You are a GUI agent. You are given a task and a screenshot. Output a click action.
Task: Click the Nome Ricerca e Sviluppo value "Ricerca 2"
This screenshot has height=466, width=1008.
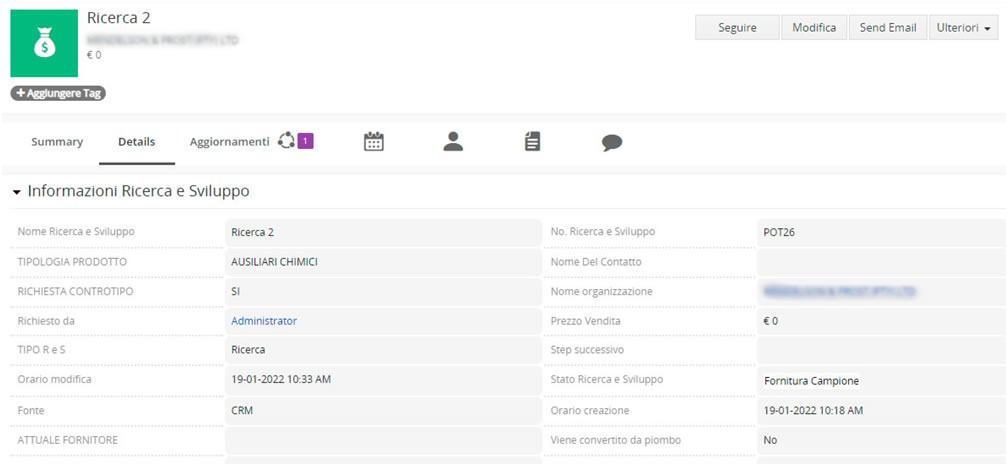[x=253, y=233]
